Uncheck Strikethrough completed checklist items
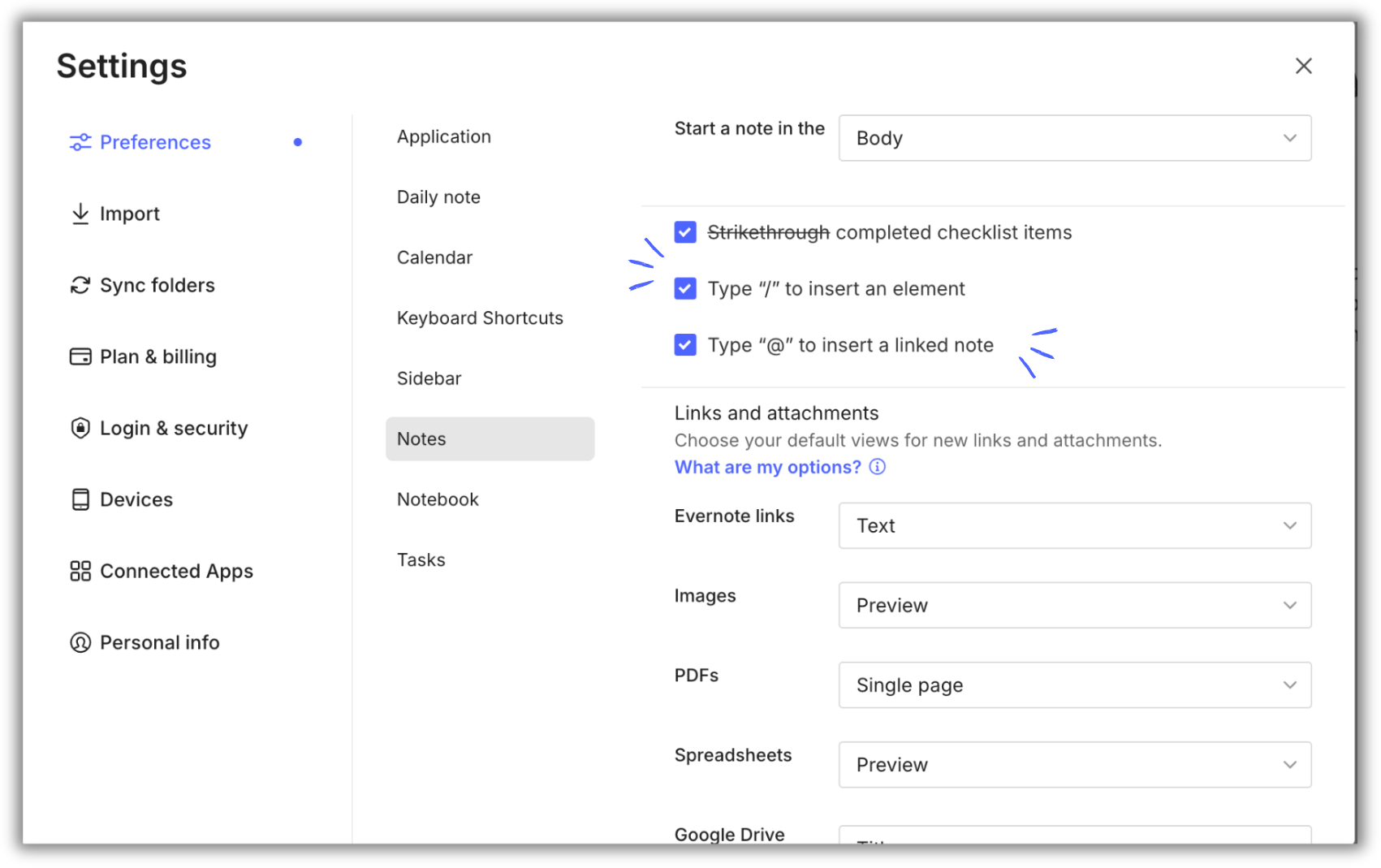This screenshot has width=1381, height=868. (x=684, y=232)
